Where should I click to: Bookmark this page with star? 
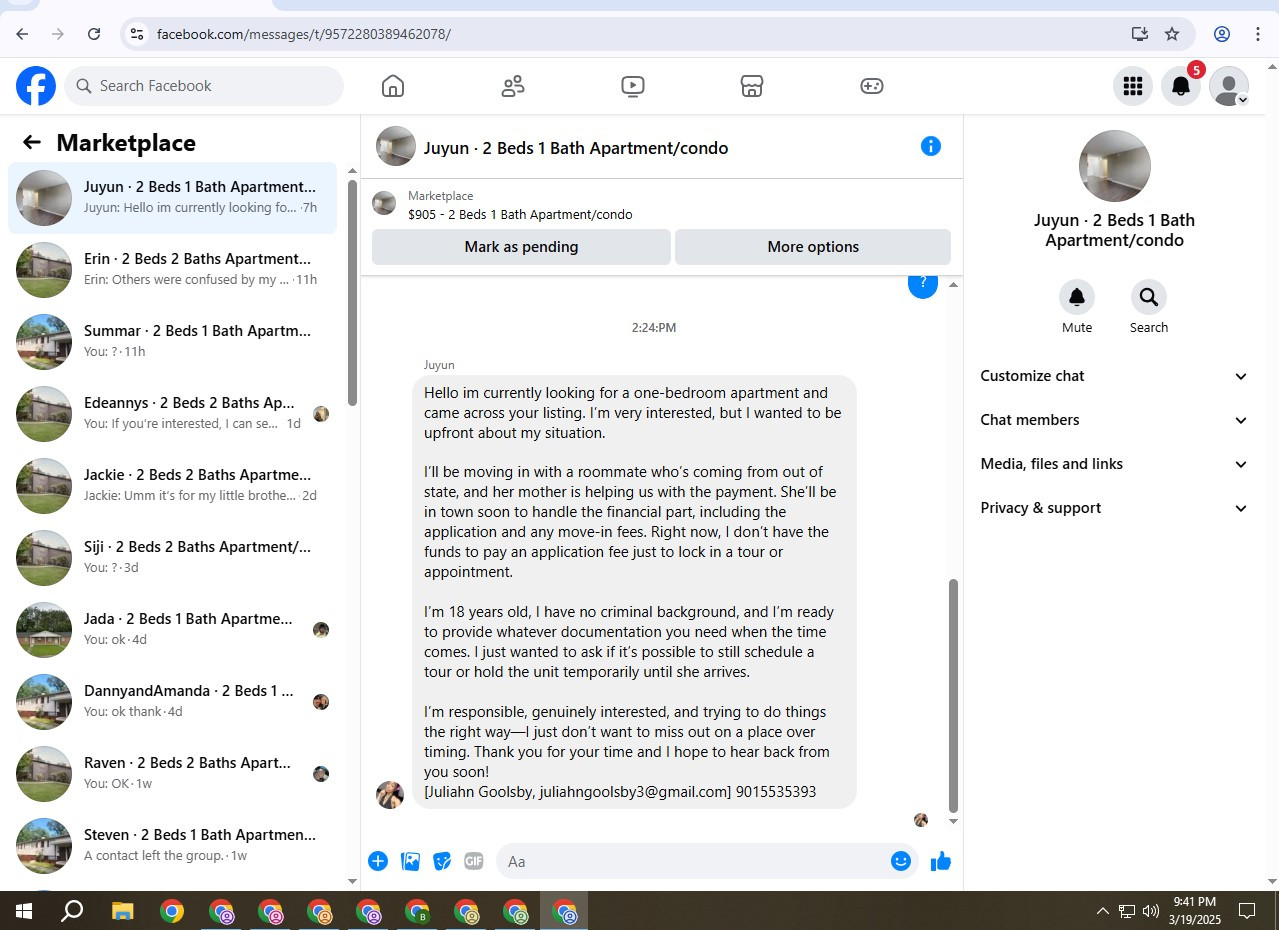click(x=1172, y=34)
